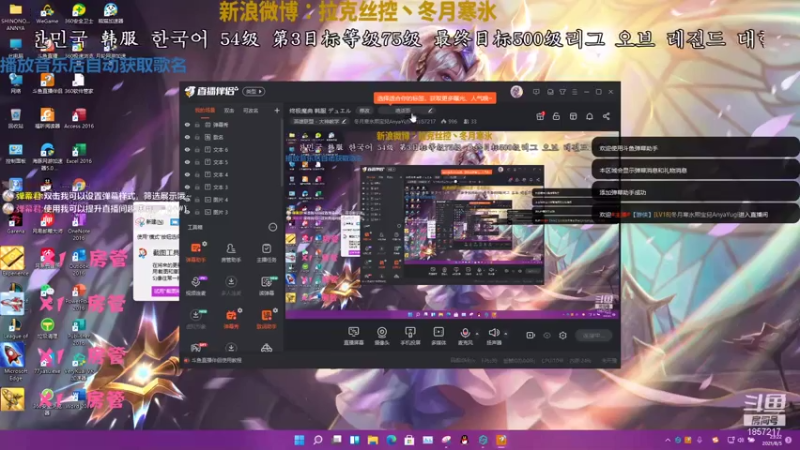Expand microphone options arrow
Viewport: 800px width, 450px height.
[477, 334]
